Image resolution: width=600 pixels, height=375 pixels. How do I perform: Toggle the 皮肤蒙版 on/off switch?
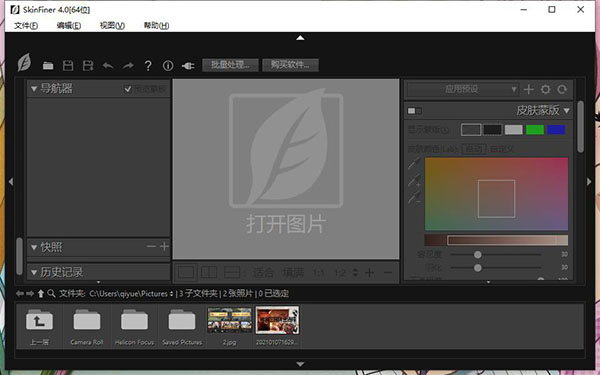(x=414, y=111)
